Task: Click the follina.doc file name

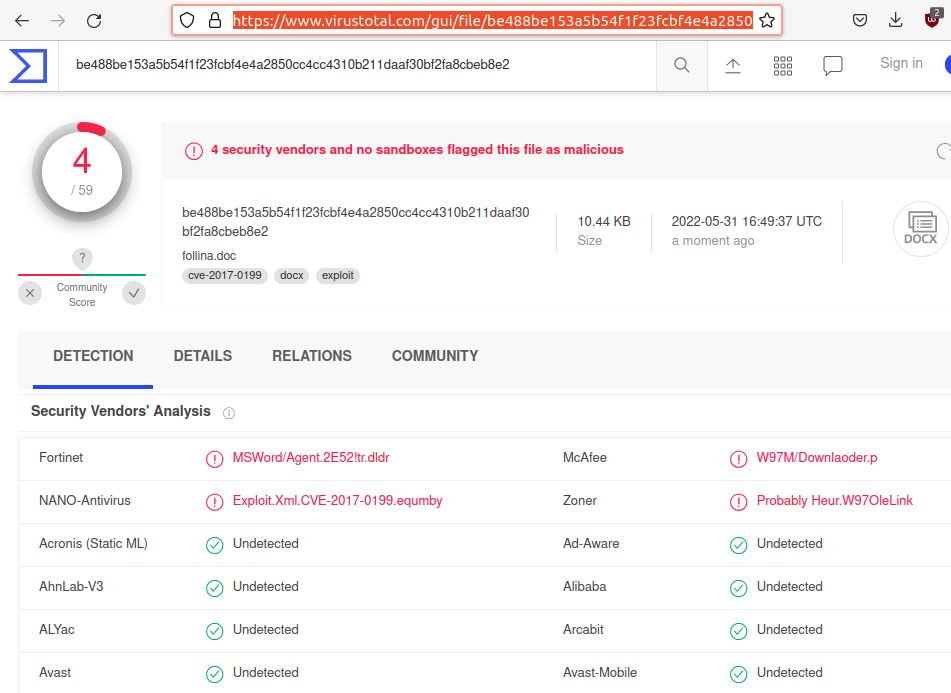Action: [x=209, y=256]
